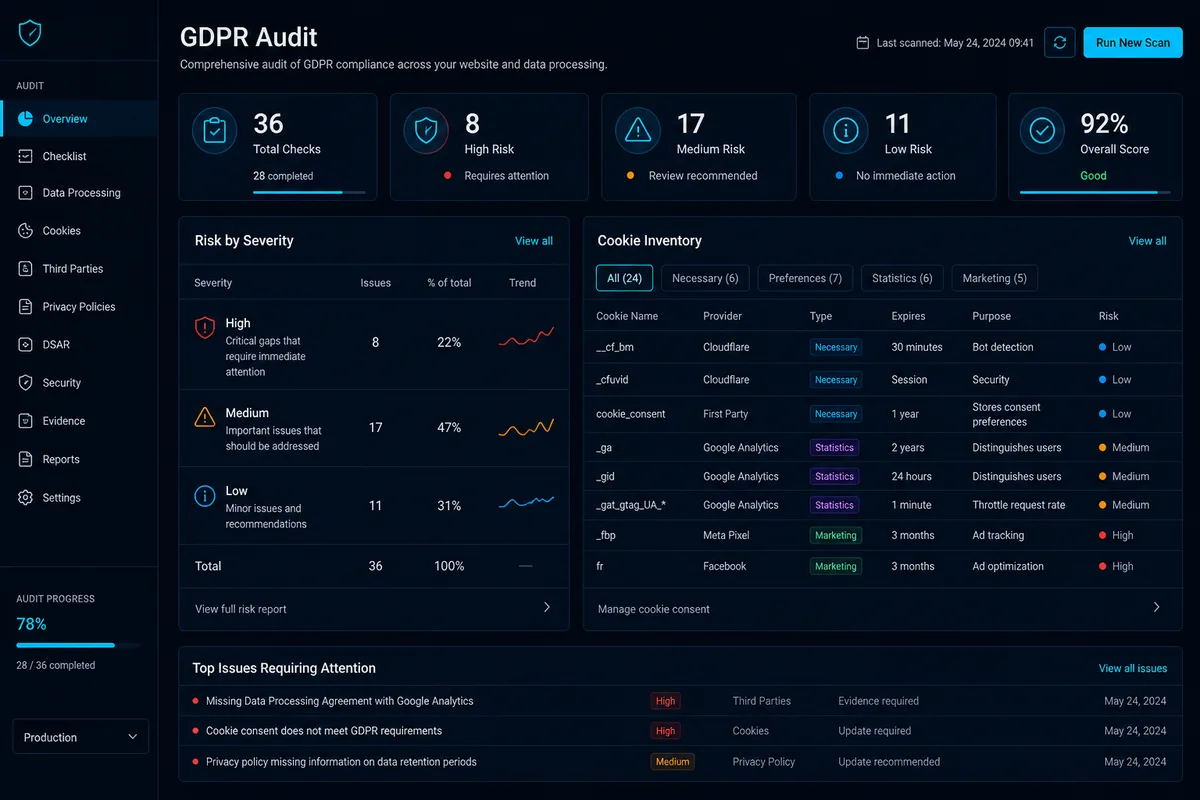Screen dimensions: 1200x800
Task: Click the shield logo icon
Action: [30, 34]
